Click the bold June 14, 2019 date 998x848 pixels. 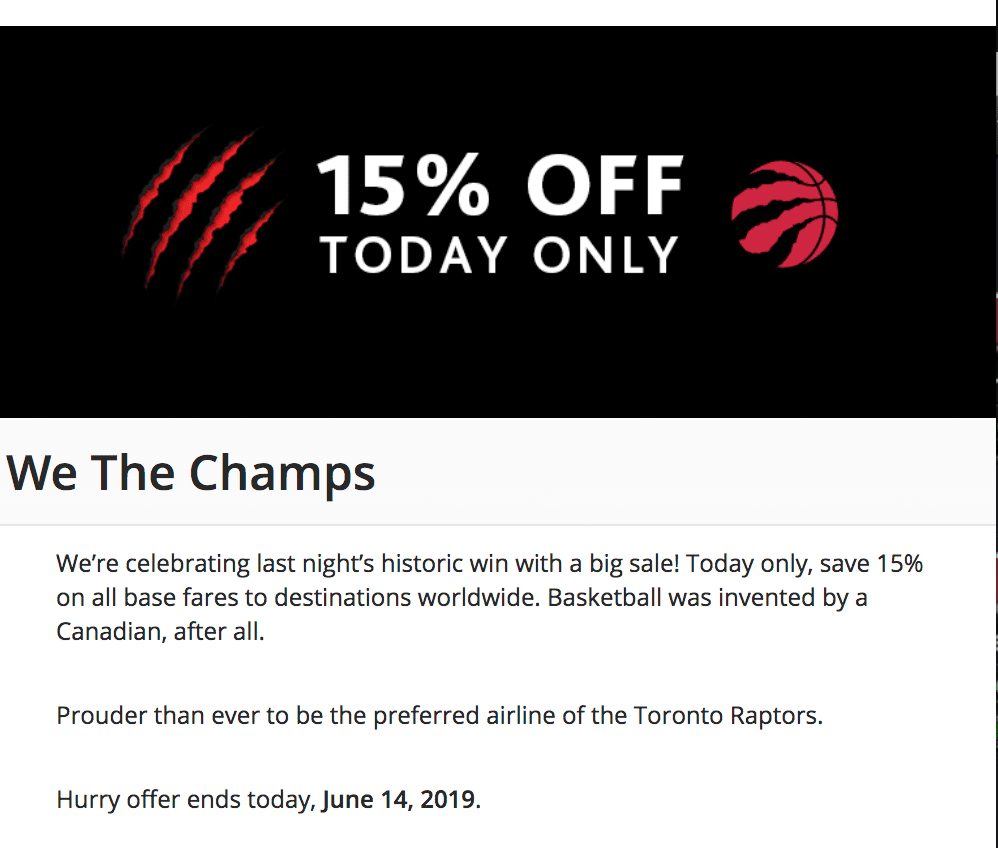coord(398,799)
